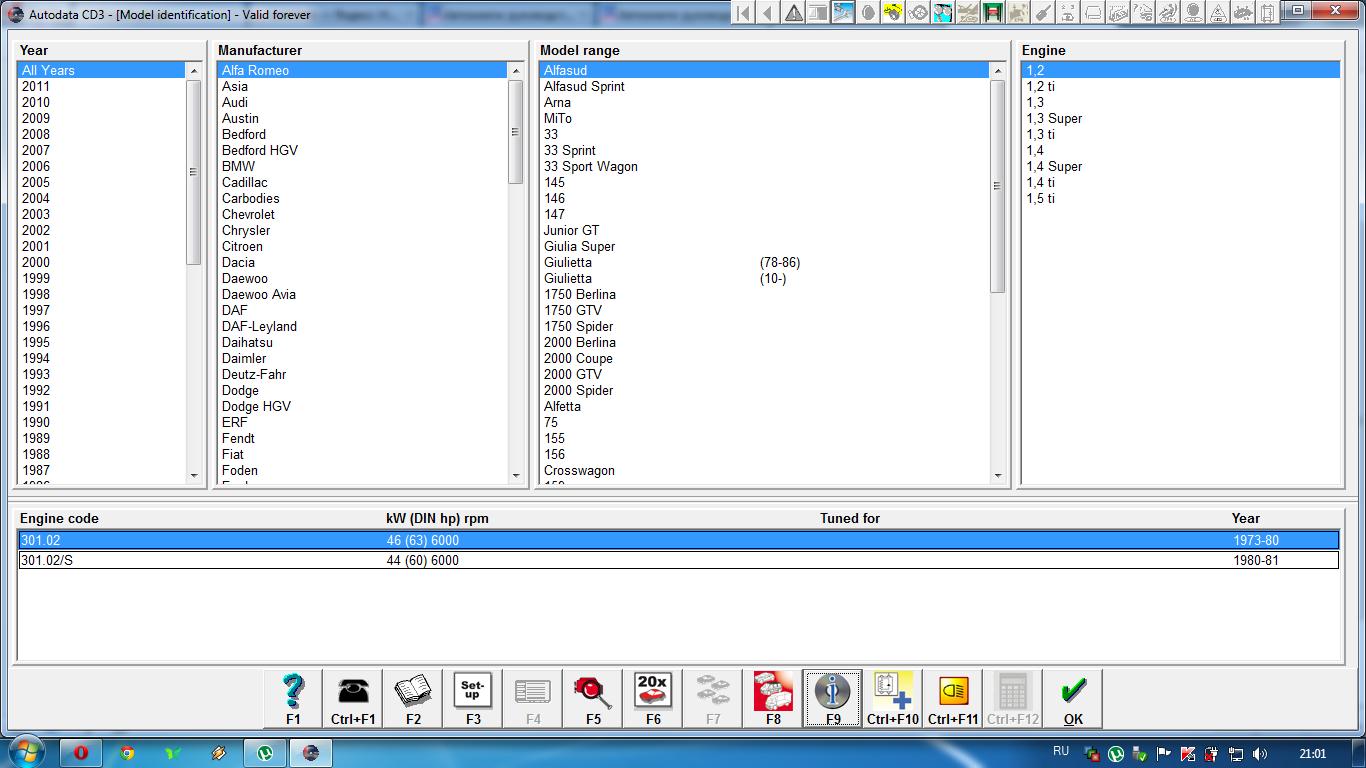The width and height of the screenshot is (1366, 768).
Task: Open the Opera browser taskbar icon
Action: click(81, 753)
